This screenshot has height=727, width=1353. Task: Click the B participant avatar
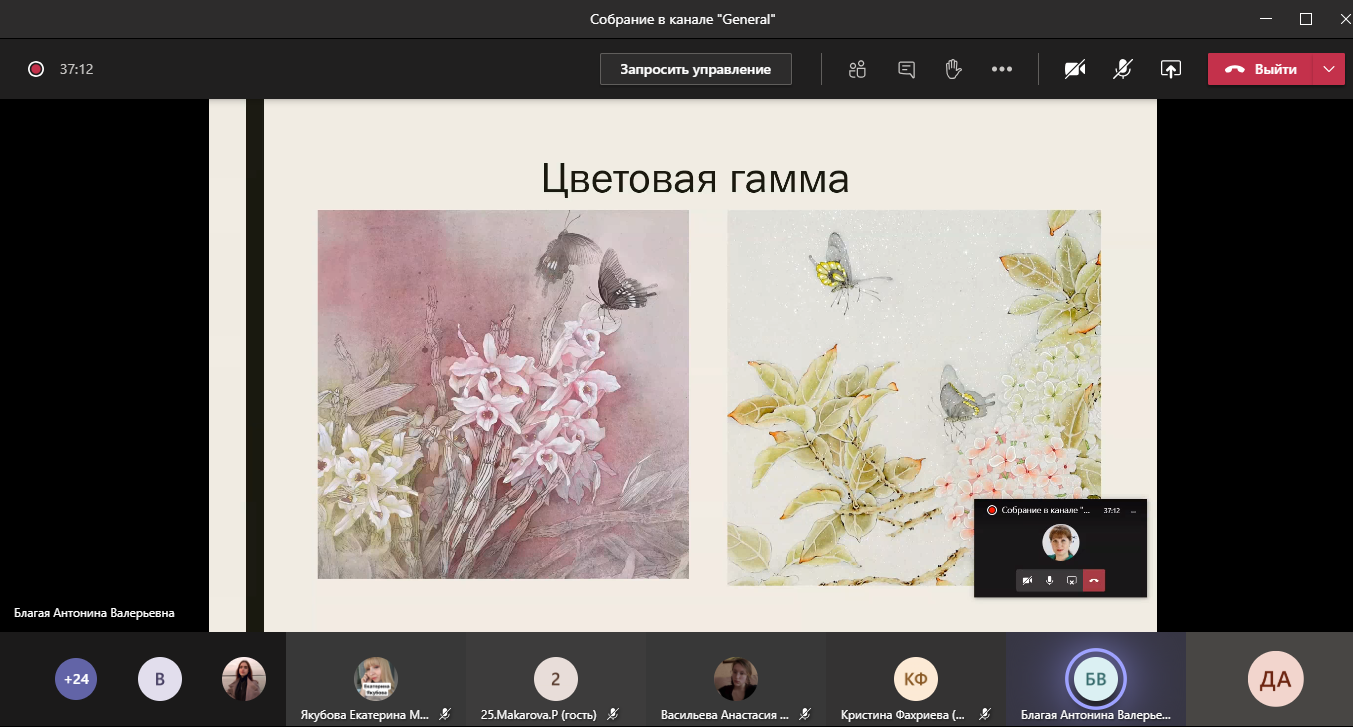pyautogui.click(x=159, y=679)
